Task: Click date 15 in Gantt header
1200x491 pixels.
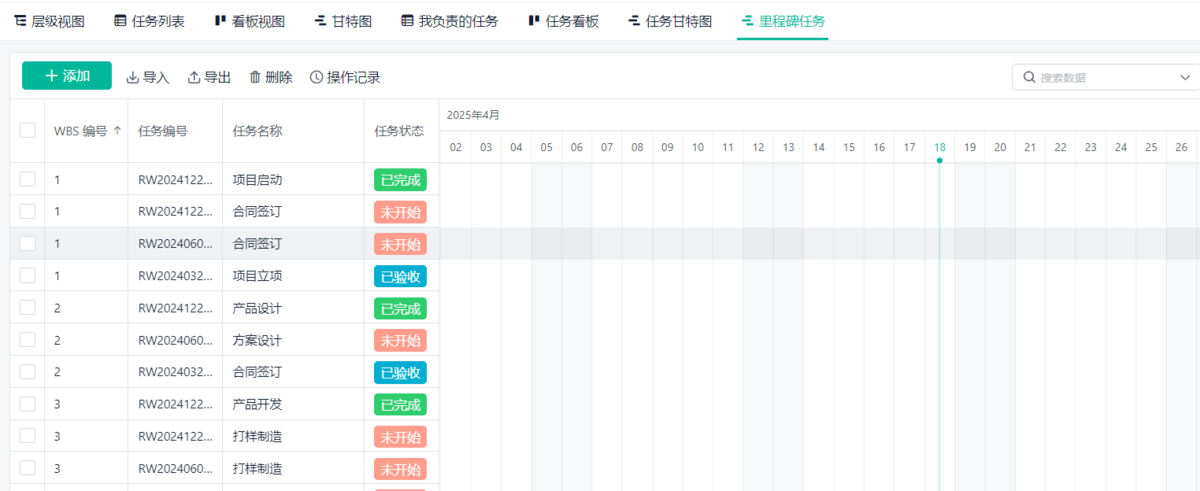Action: tap(849, 147)
